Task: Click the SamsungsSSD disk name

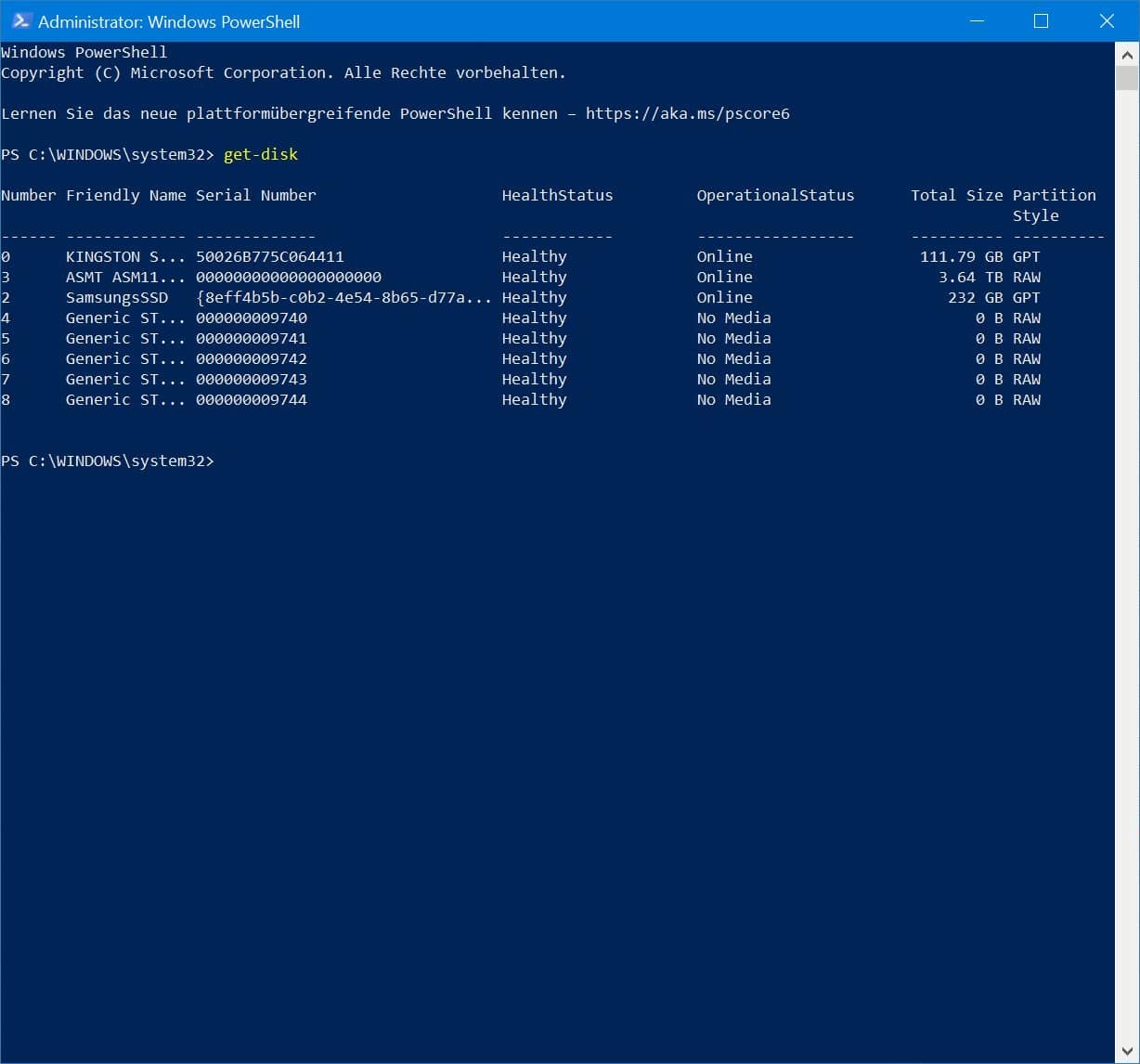Action: point(117,297)
